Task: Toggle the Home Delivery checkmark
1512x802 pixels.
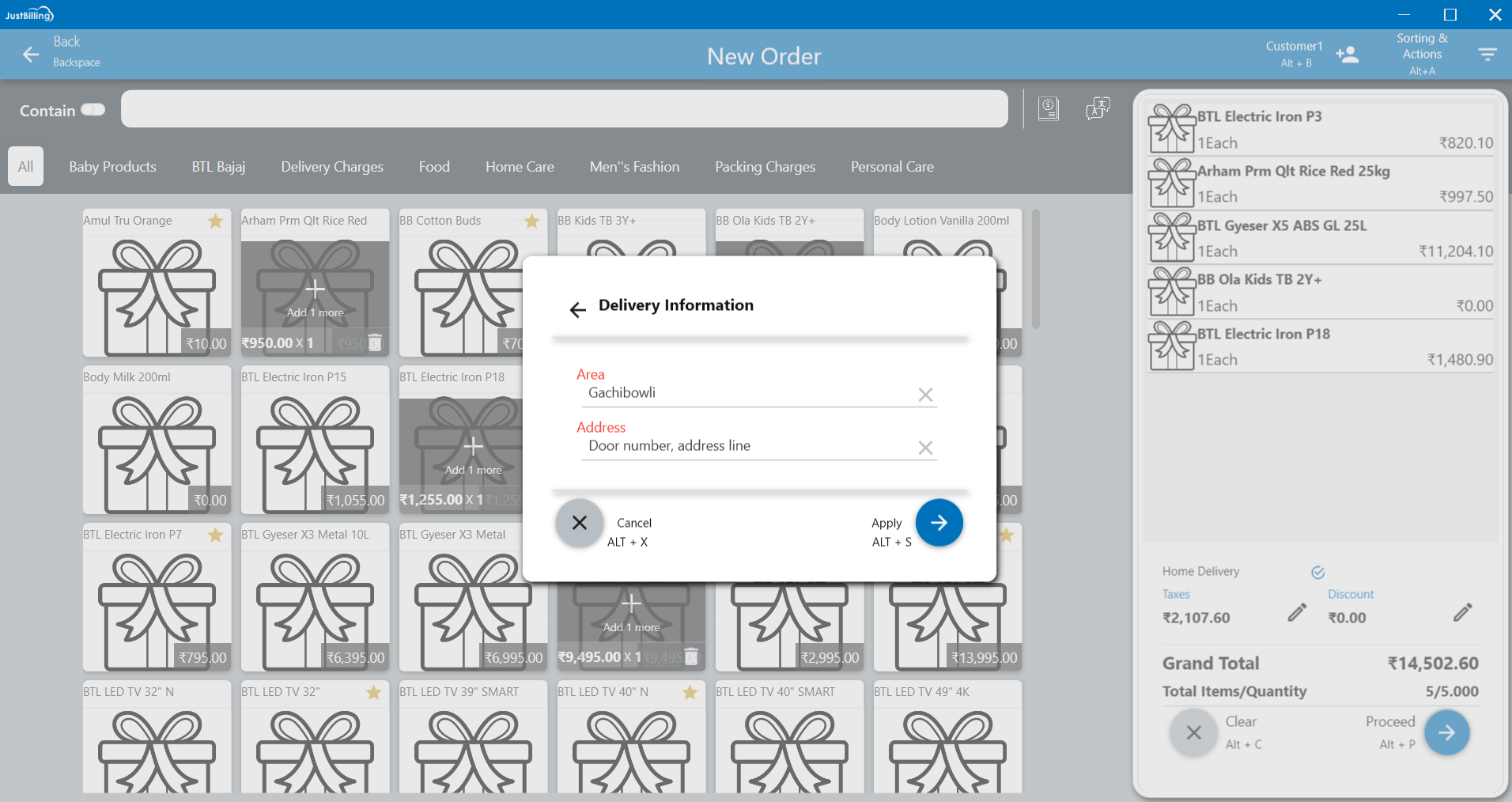Action: tap(1317, 572)
